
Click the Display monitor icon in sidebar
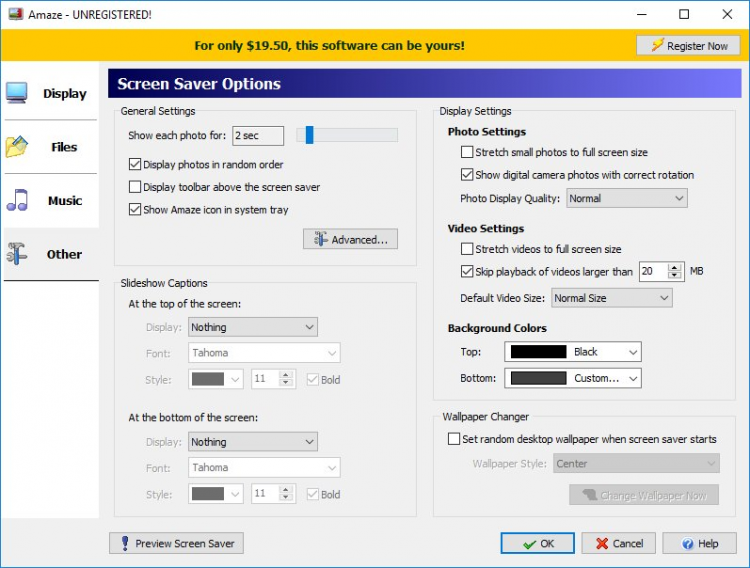click(17, 93)
